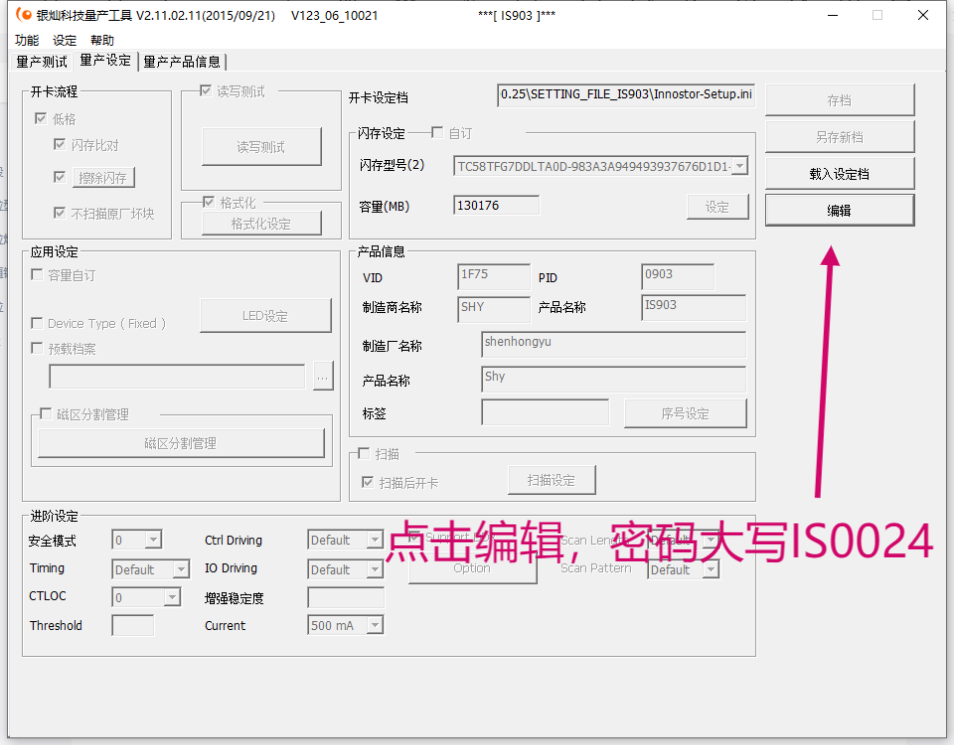
Task: Click the 扫描设定 scan settings button
Action: click(x=551, y=479)
